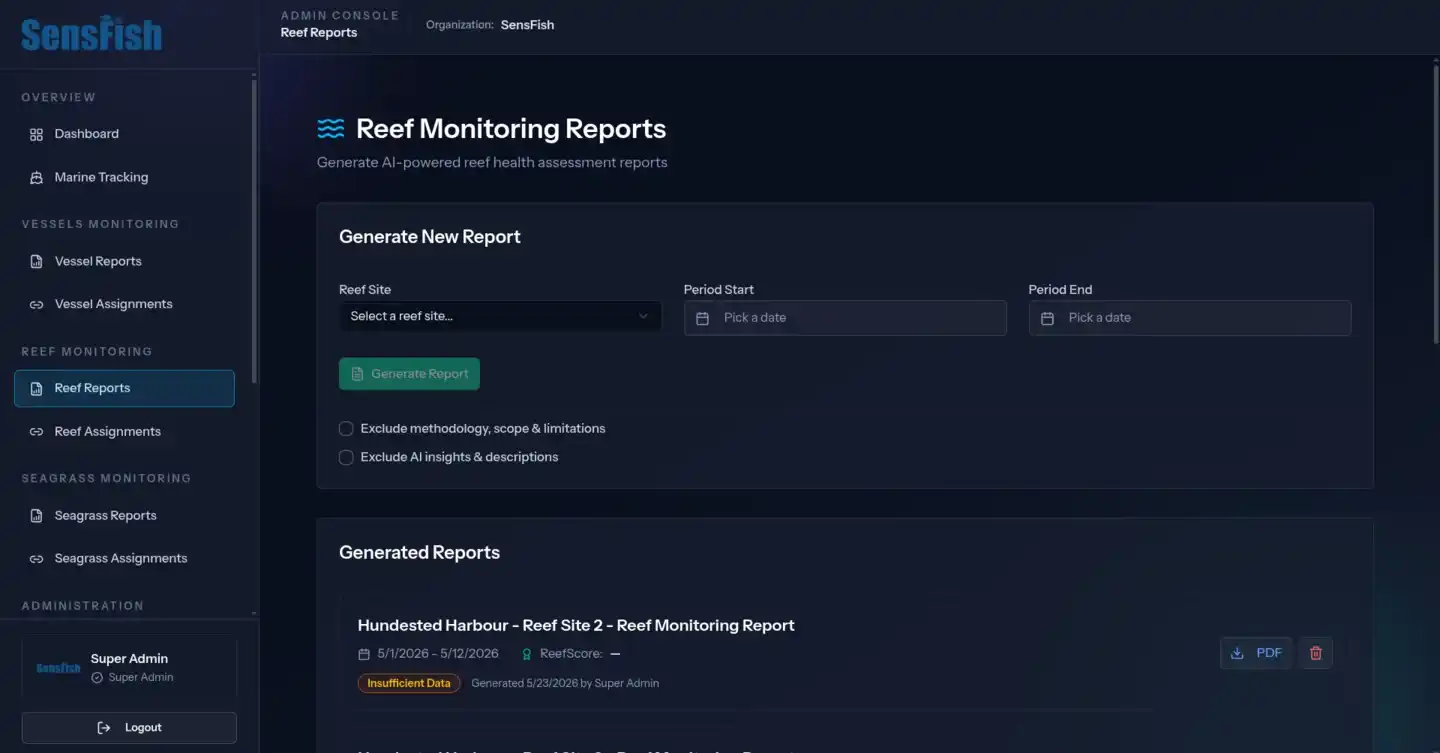The width and height of the screenshot is (1440, 753).
Task: Enable Exclude AI insights & descriptions
Action: [346, 457]
